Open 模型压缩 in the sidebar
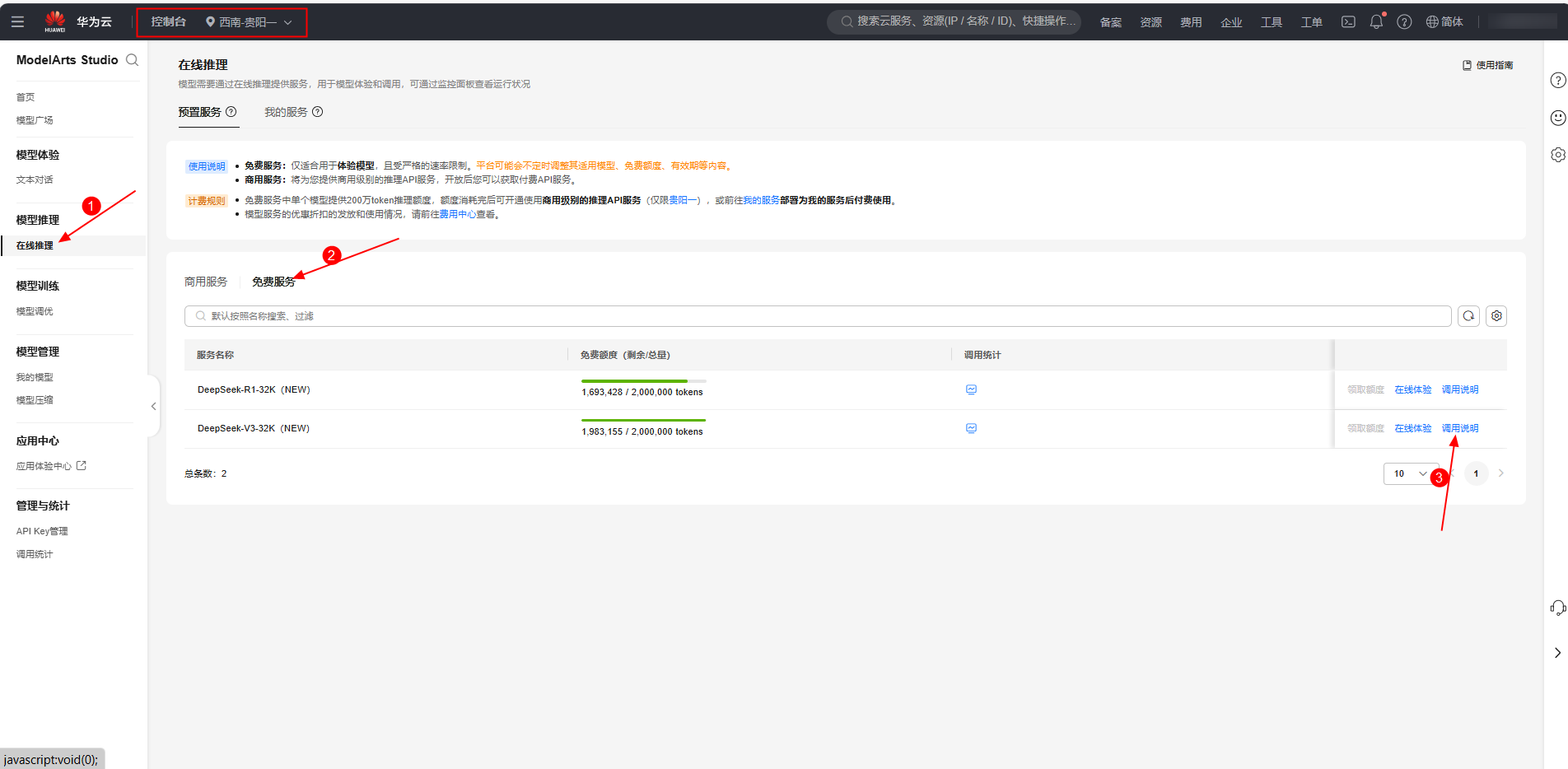This screenshot has width=1568, height=769. (35, 400)
